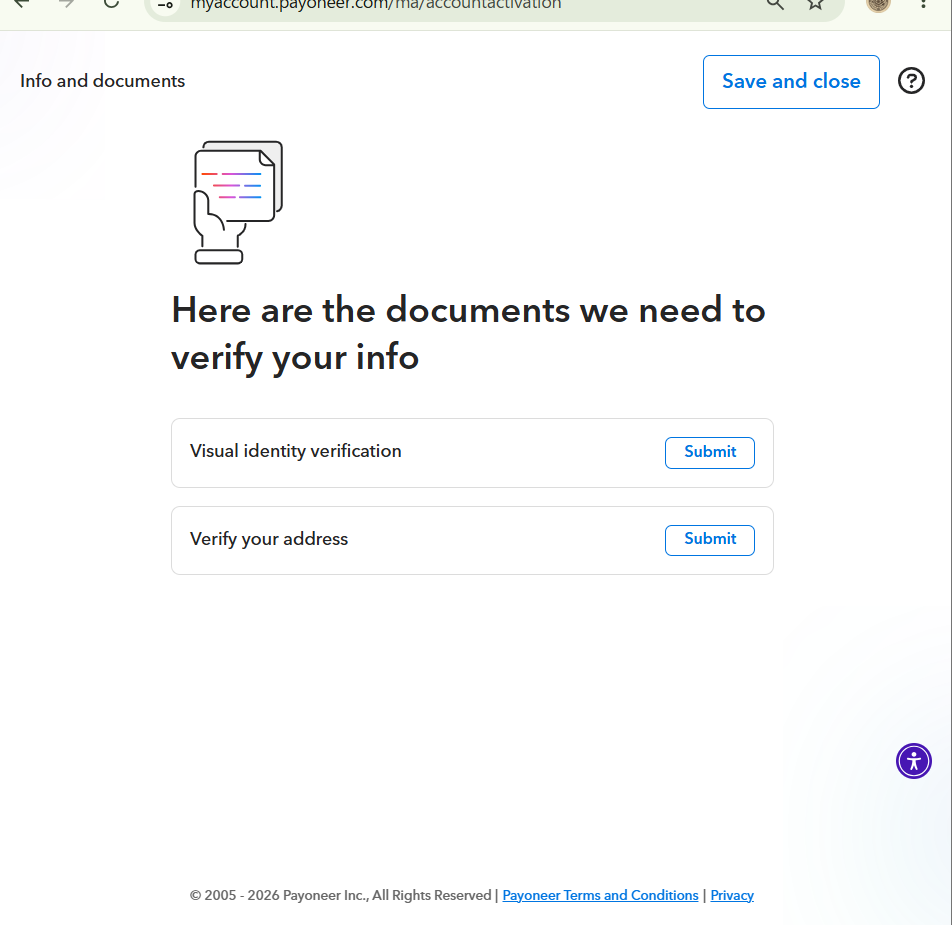Click the 'Info and documents' header text
Viewport: 952px width, 925px height.
point(102,81)
